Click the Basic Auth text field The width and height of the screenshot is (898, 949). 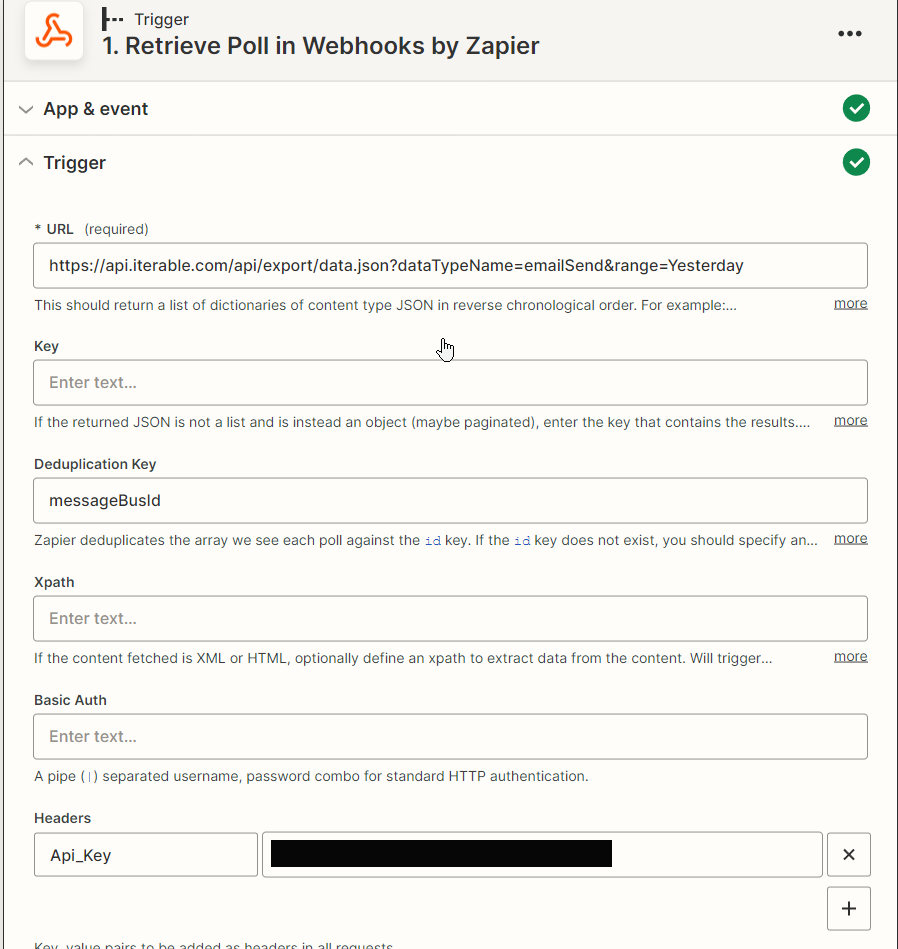(450, 737)
